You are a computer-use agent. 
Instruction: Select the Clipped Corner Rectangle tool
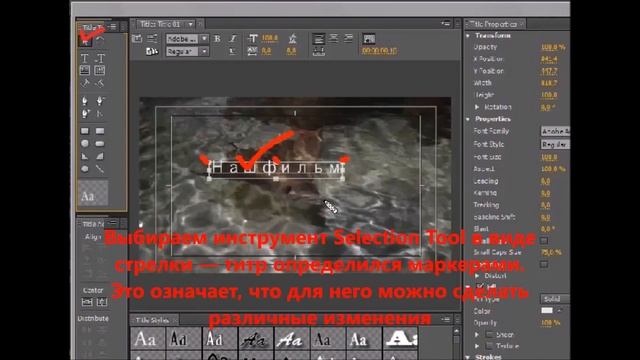click(x=84, y=144)
